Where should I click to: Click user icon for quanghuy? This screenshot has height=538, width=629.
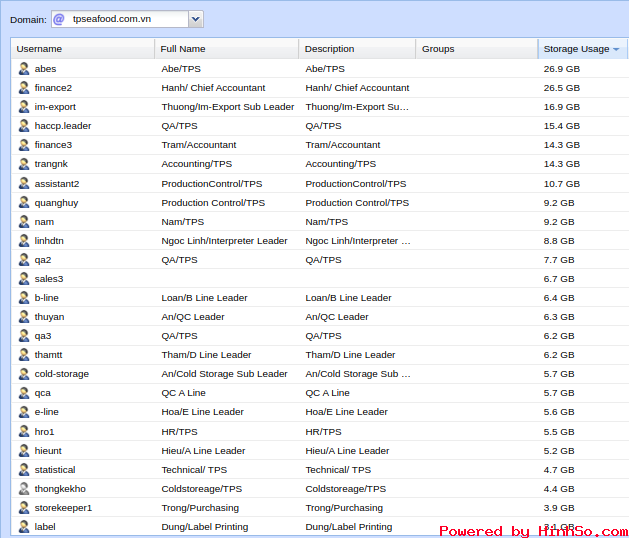point(24,203)
